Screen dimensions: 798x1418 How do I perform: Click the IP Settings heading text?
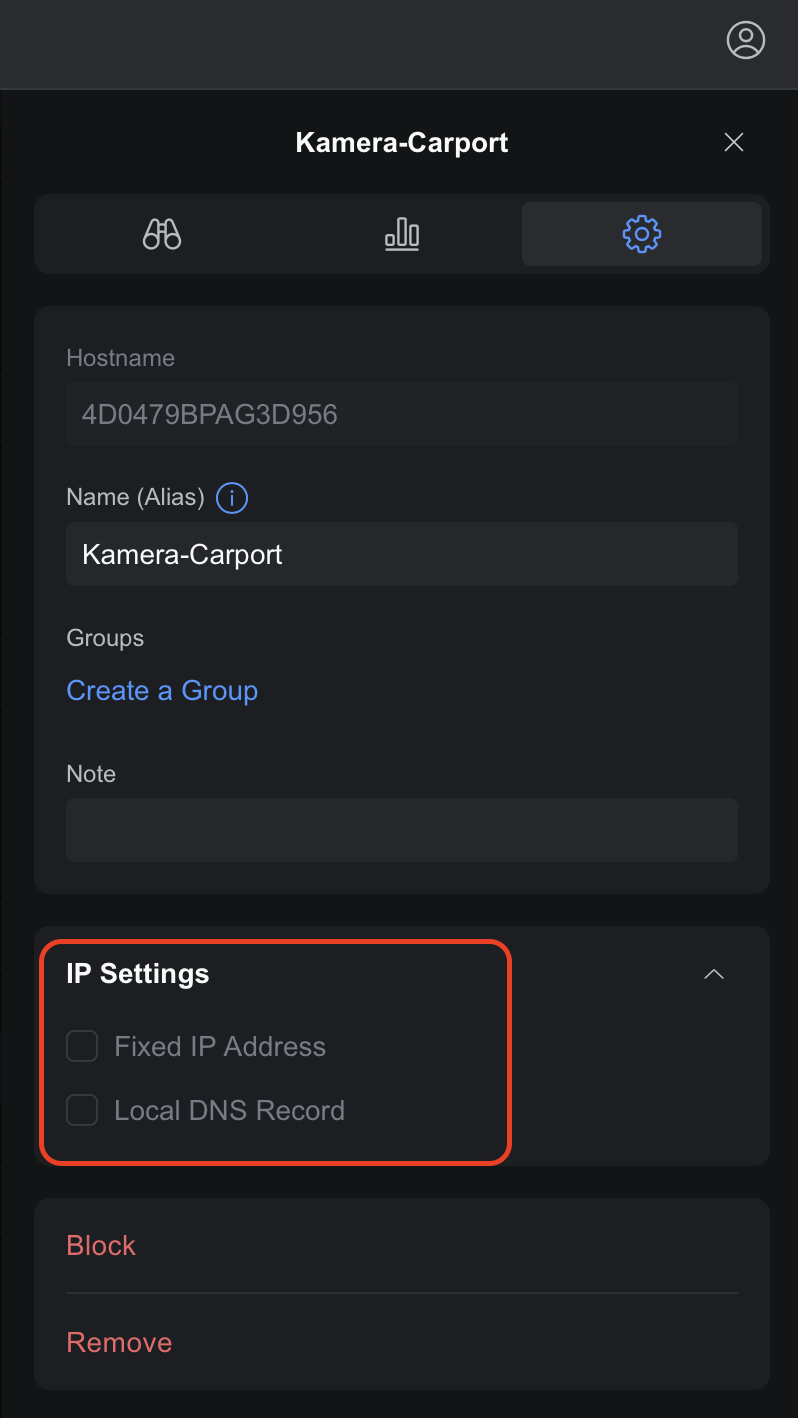coord(138,974)
